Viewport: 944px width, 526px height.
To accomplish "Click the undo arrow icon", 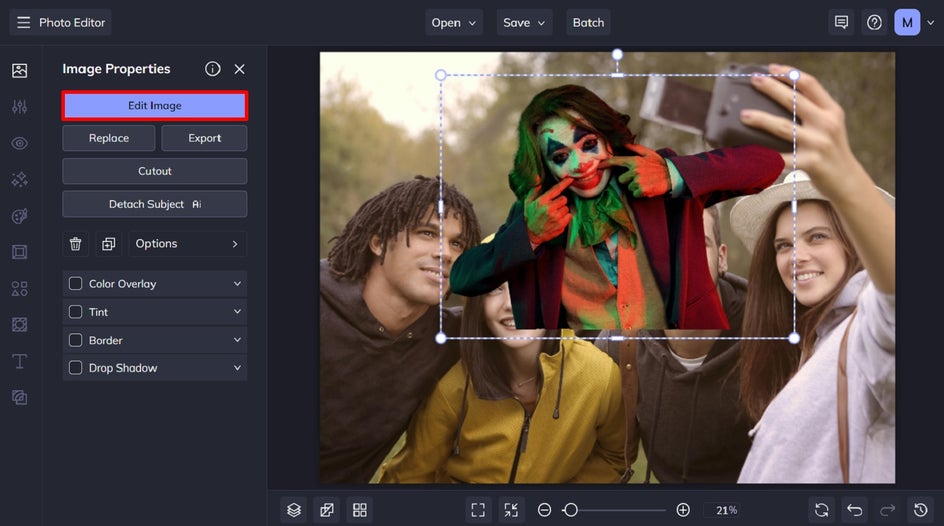I will pos(854,510).
